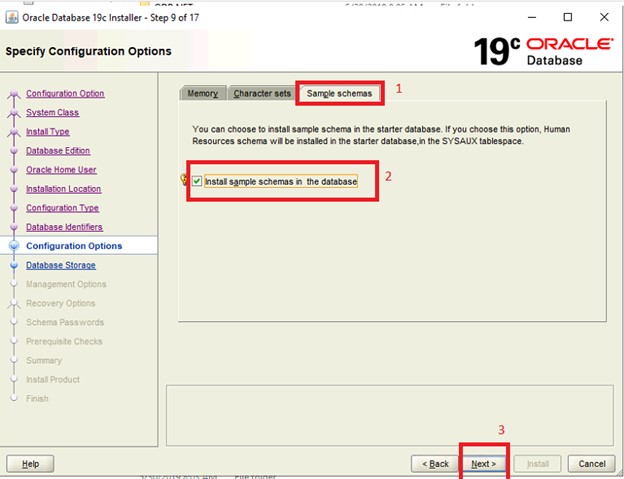The image size is (624, 479).
Task: Open the Character sets tab
Action: [262, 93]
